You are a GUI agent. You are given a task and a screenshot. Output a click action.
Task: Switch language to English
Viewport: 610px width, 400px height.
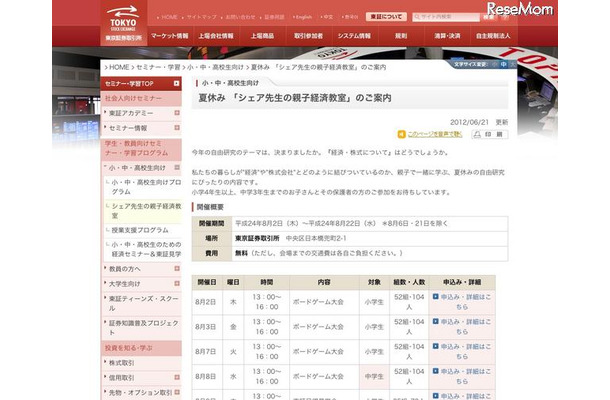coord(302,17)
